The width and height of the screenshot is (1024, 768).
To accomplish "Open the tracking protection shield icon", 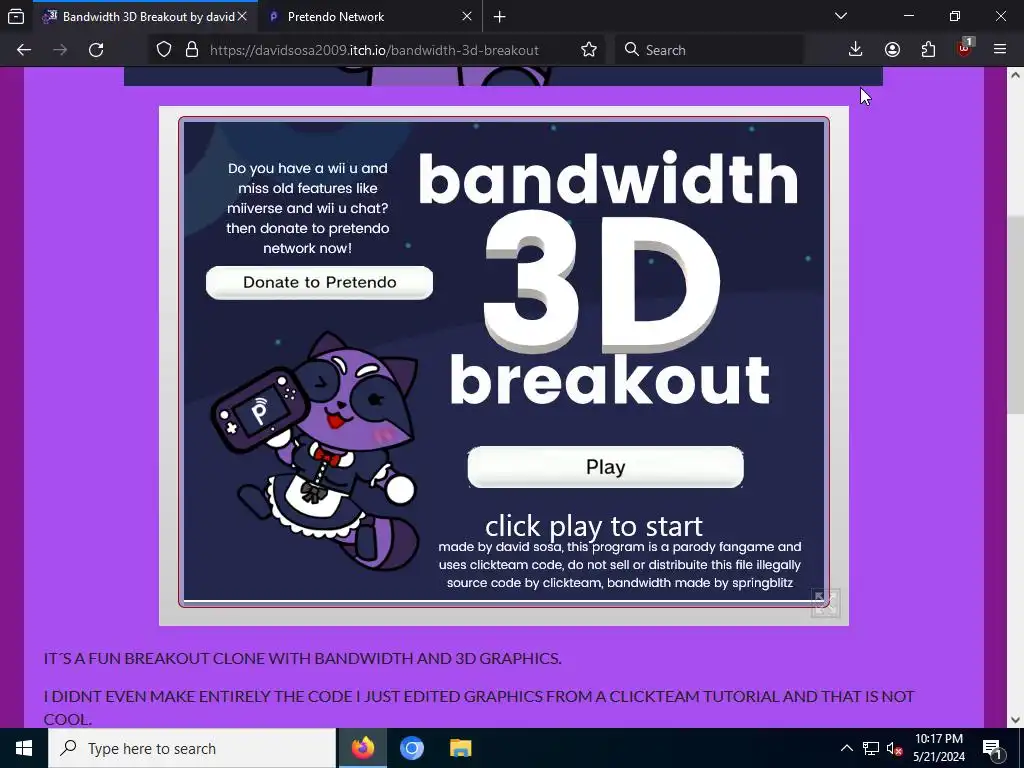I will (164, 50).
